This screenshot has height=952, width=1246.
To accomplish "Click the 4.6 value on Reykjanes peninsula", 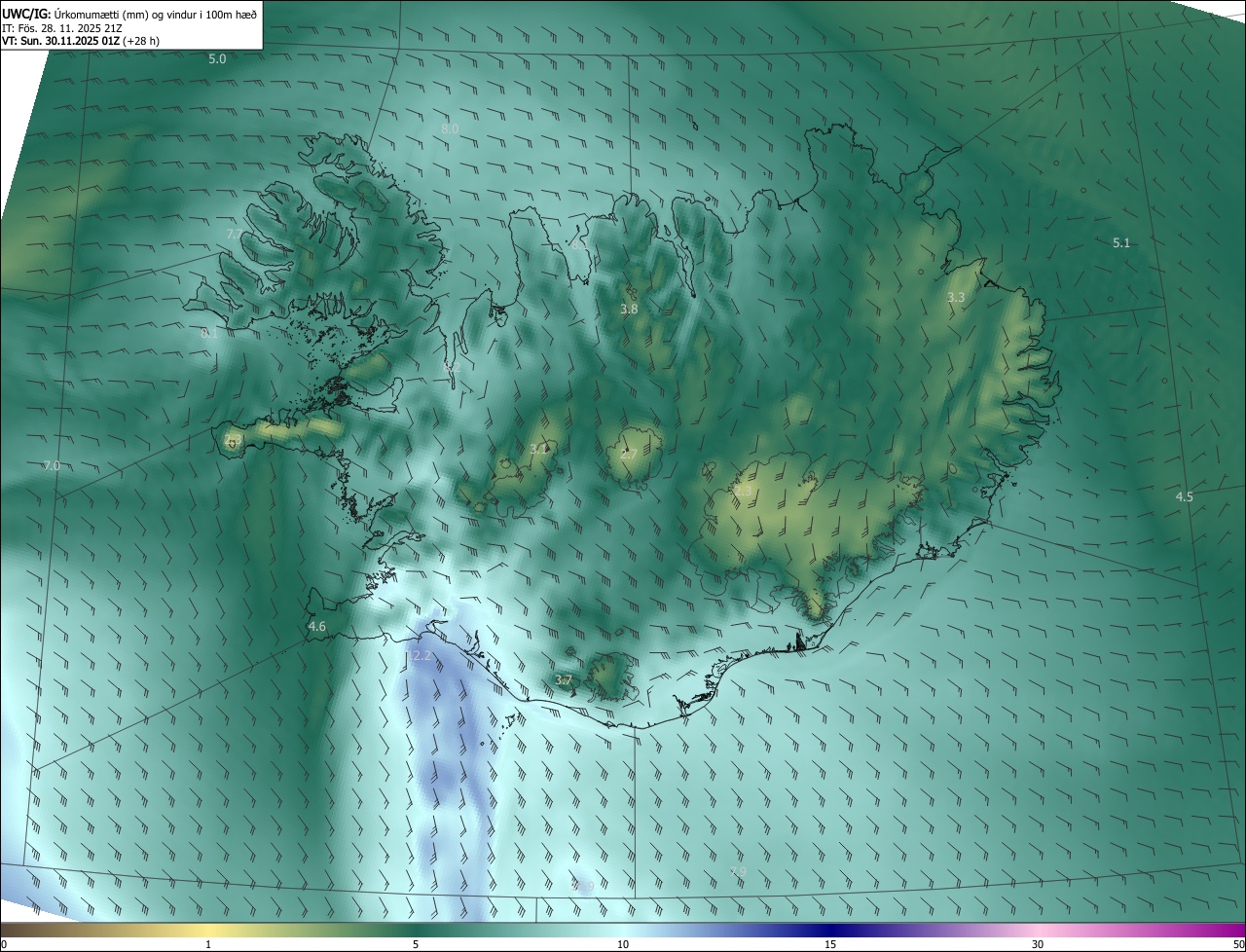I will 317,626.
